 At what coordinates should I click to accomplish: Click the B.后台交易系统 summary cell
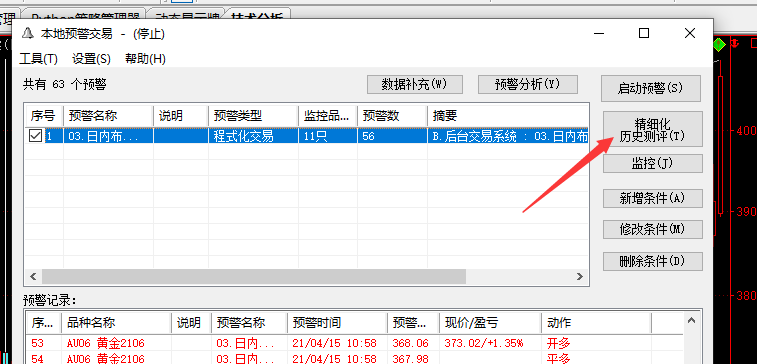coord(508,136)
